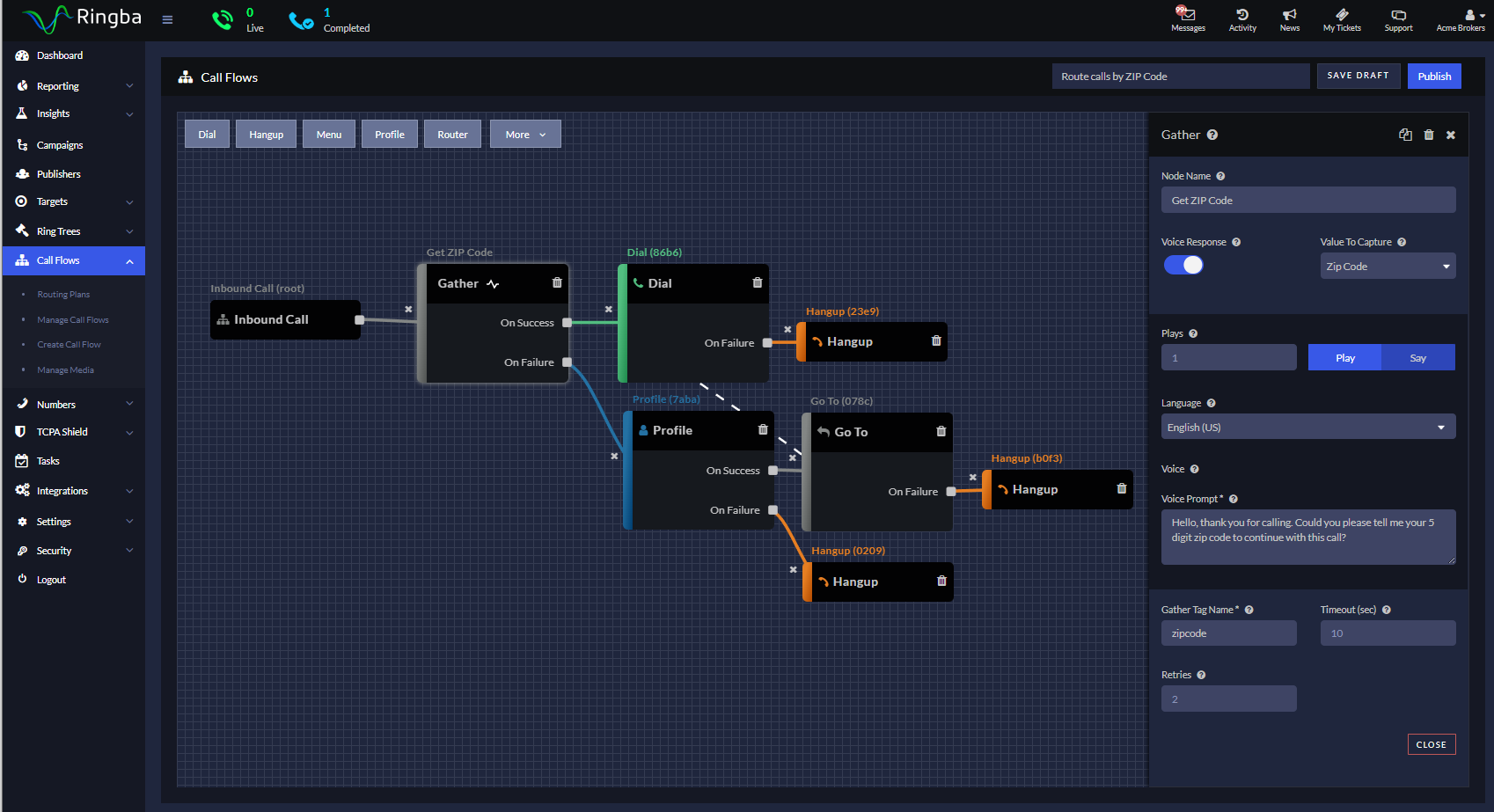Open the Value To Capture dropdown
The width and height of the screenshot is (1494, 812).
pyautogui.click(x=1388, y=266)
